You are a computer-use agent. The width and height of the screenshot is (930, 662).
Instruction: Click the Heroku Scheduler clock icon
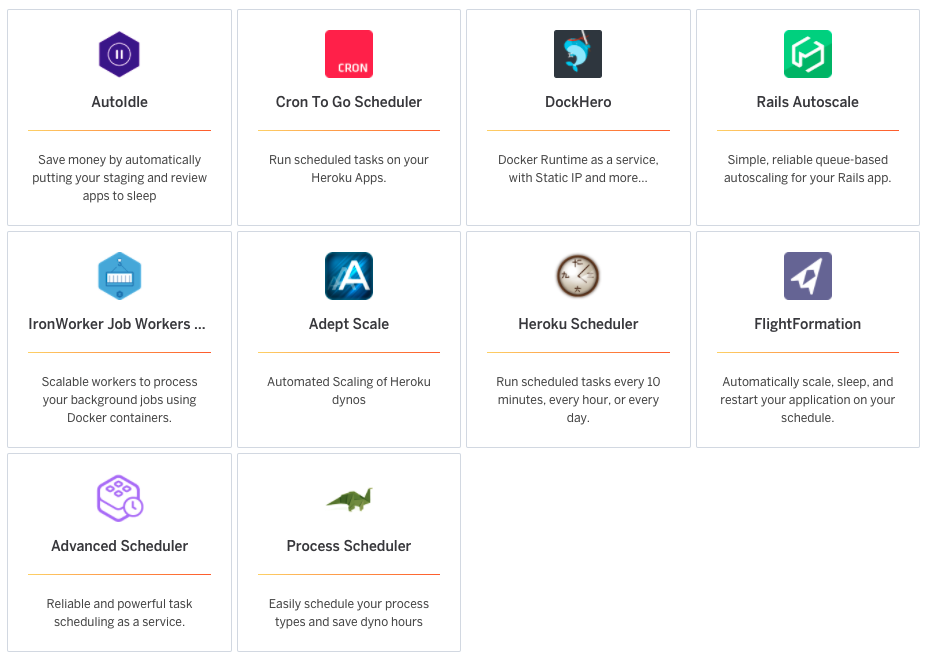pyautogui.click(x=578, y=276)
